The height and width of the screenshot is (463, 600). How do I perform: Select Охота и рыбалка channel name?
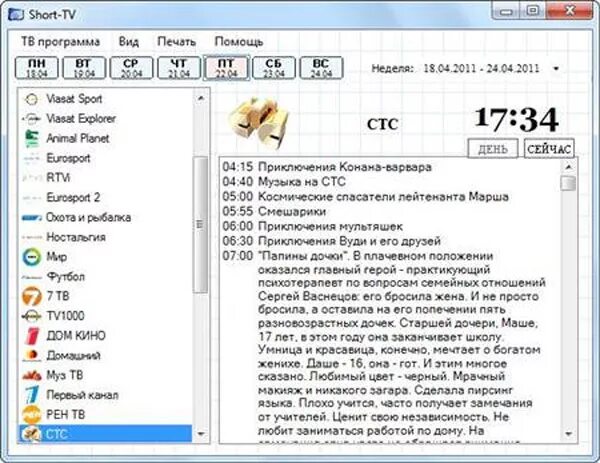88,217
